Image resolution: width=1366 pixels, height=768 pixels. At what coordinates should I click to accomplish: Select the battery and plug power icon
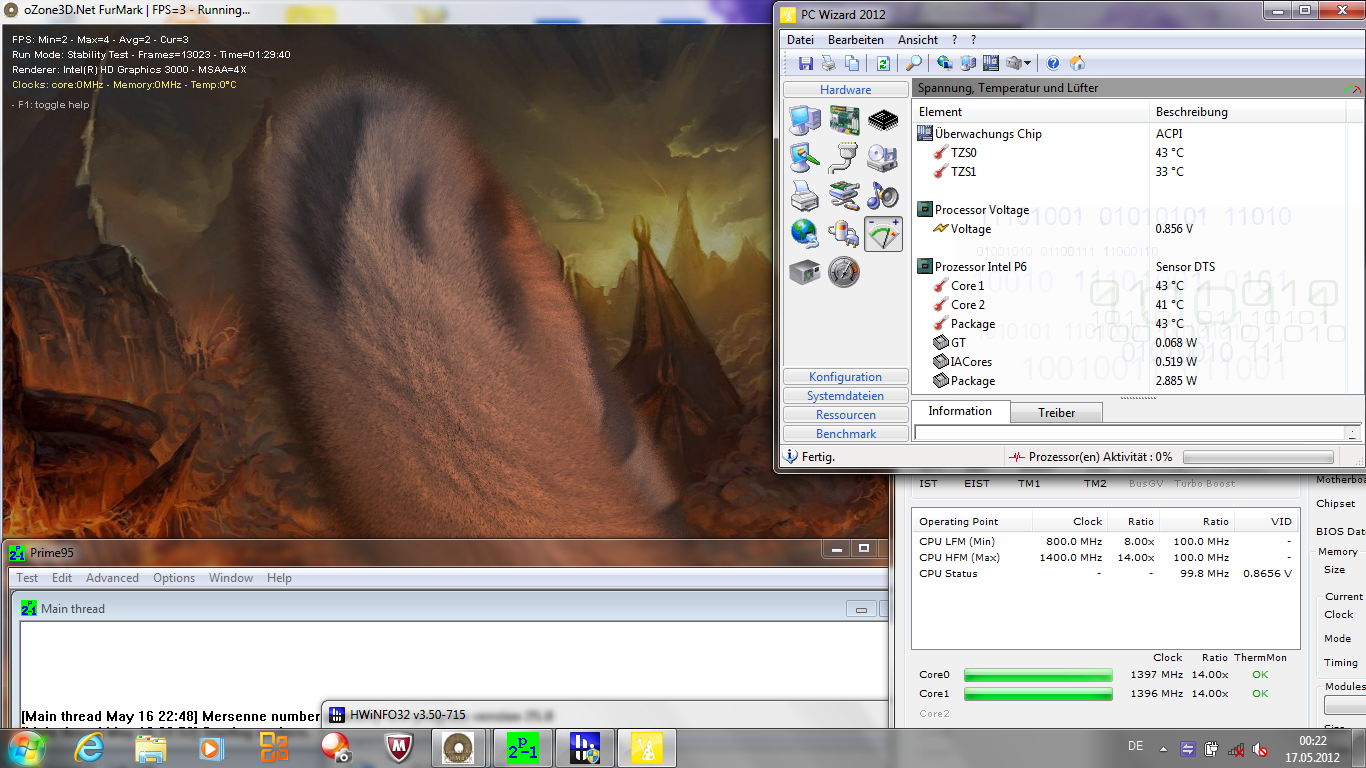click(844, 234)
